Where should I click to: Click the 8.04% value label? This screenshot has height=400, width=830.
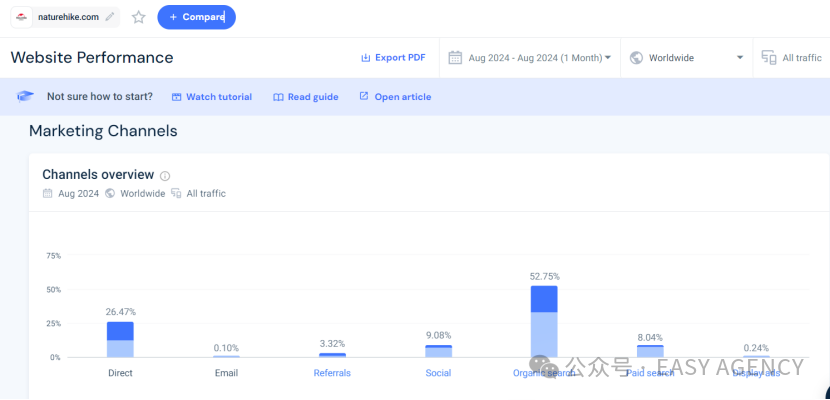pyautogui.click(x=650, y=337)
